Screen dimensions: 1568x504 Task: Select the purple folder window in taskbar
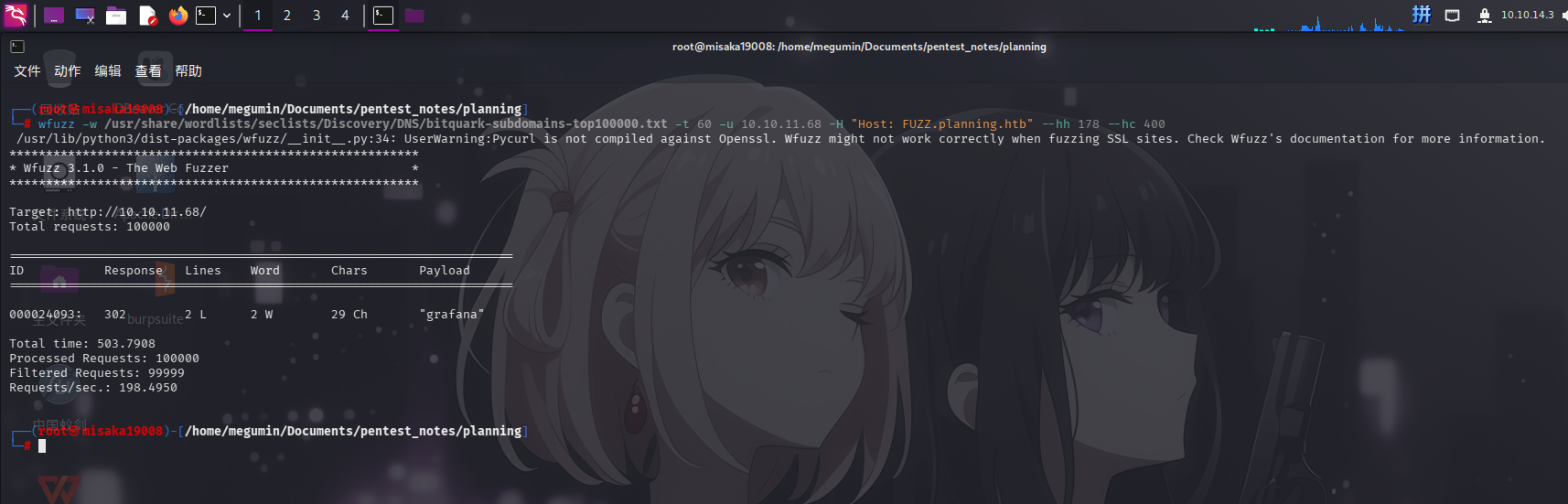tap(414, 16)
